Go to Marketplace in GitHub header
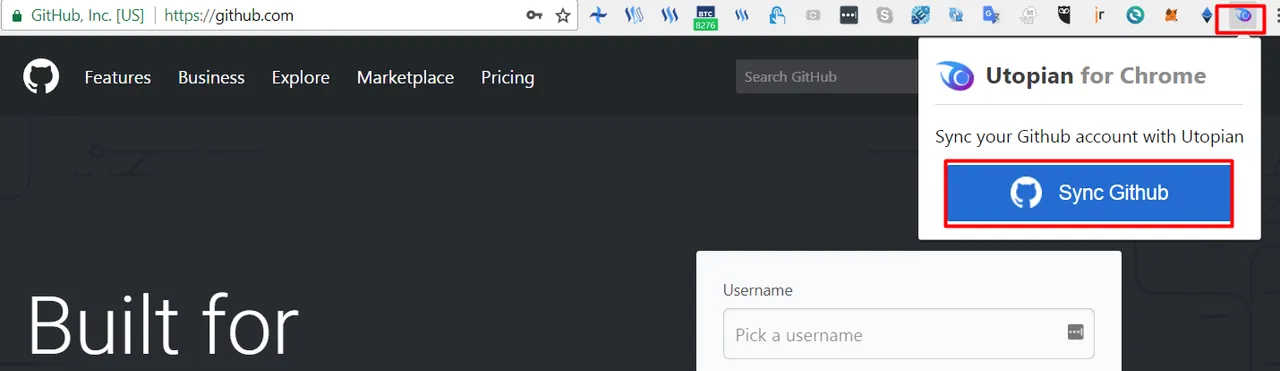This screenshot has width=1280, height=371. [x=405, y=77]
